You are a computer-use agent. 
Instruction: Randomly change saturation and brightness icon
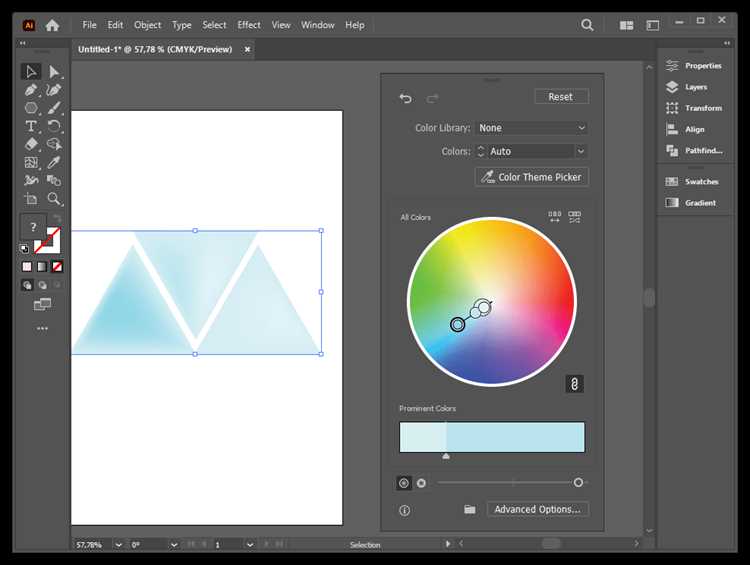574,217
